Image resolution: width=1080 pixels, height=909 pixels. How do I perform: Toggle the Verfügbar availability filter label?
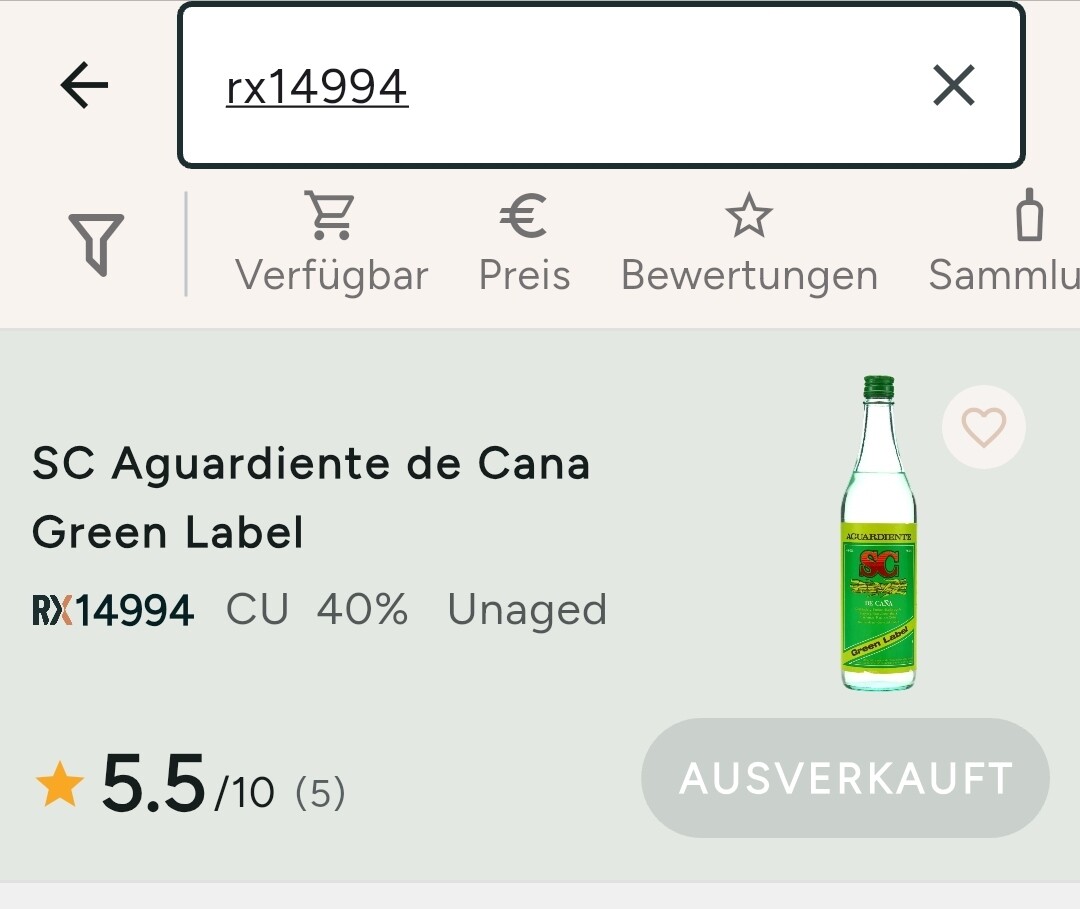coord(331,275)
